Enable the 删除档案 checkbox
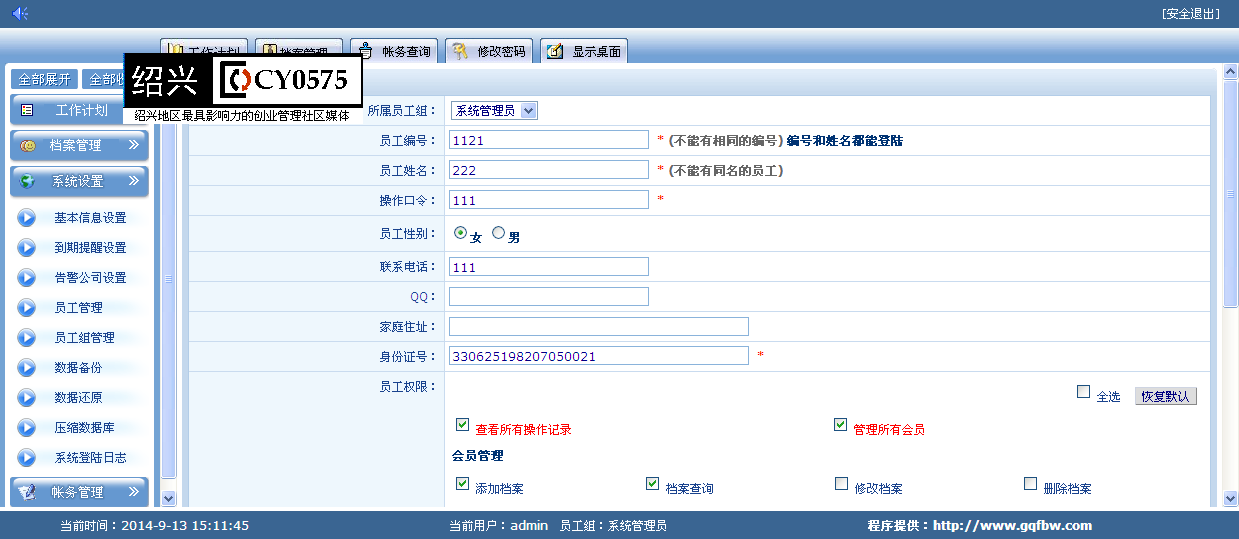This screenshot has width=1239, height=539. coord(1030,484)
